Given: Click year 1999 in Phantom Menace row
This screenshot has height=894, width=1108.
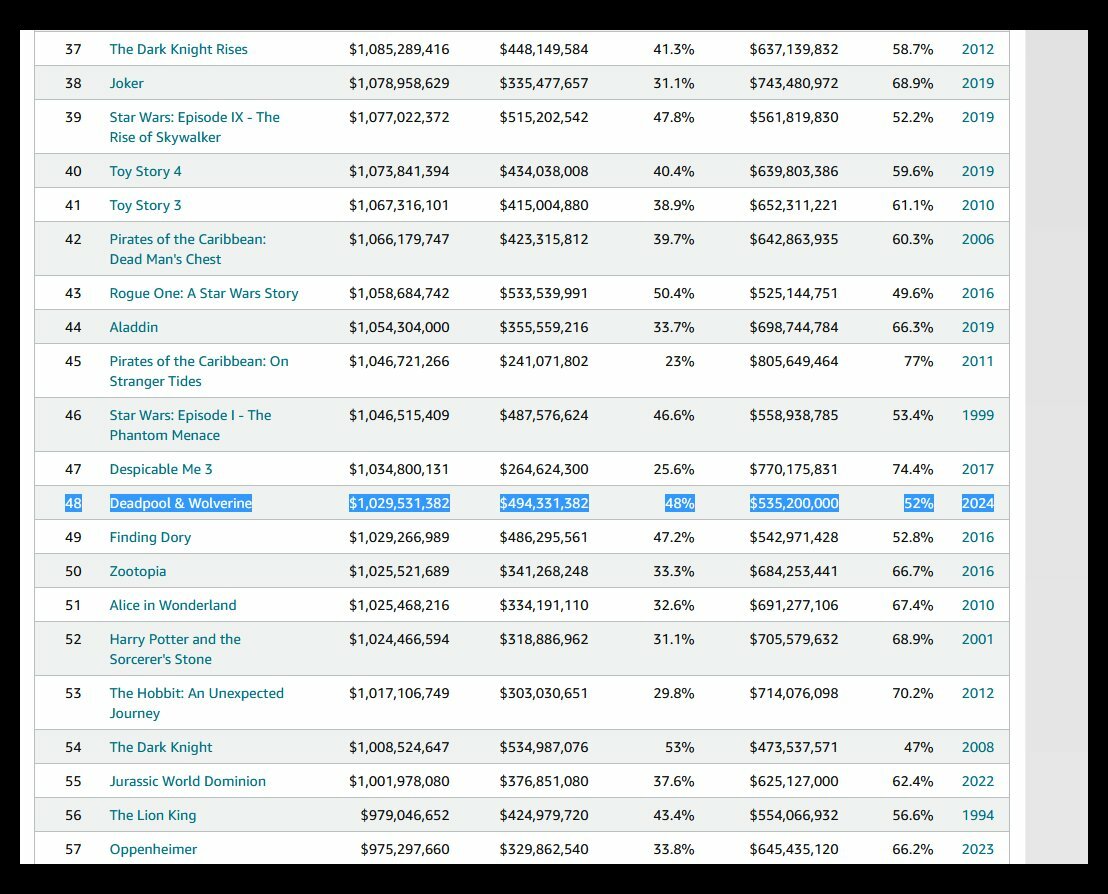Looking at the screenshot, I should click(x=977, y=416).
